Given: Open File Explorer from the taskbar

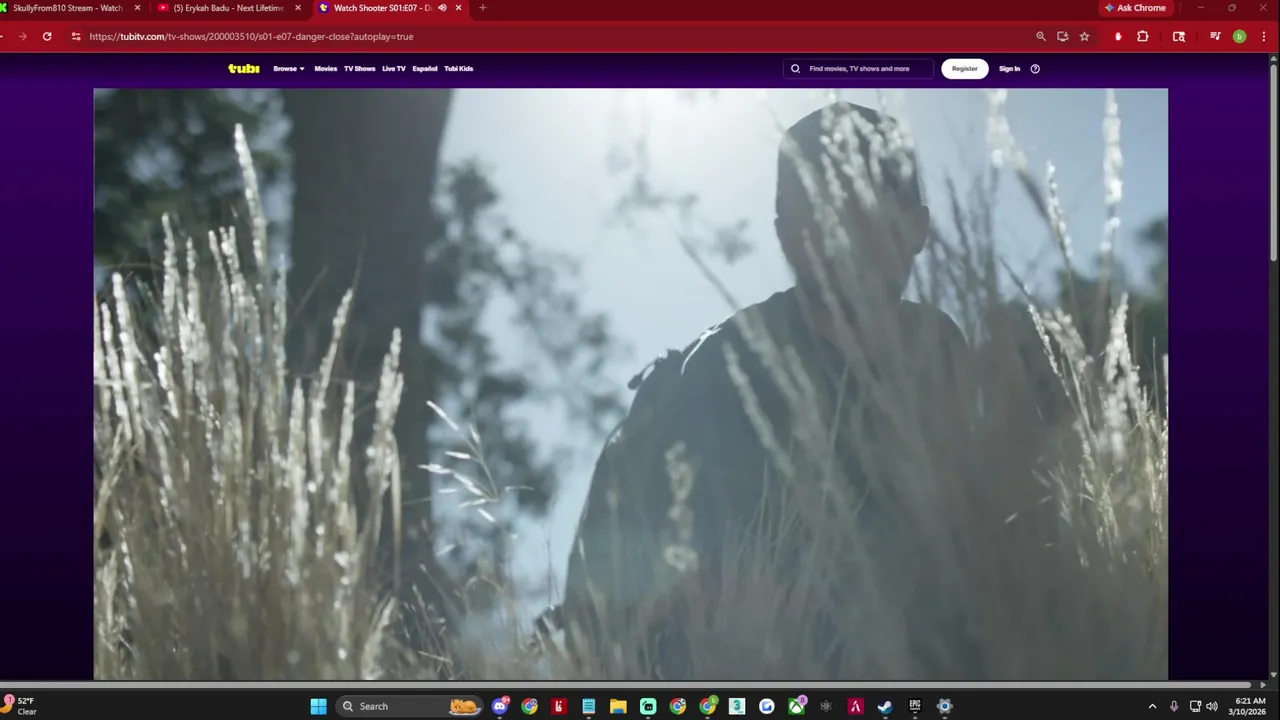Looking at the screenshot, I should tap(618, 706).
